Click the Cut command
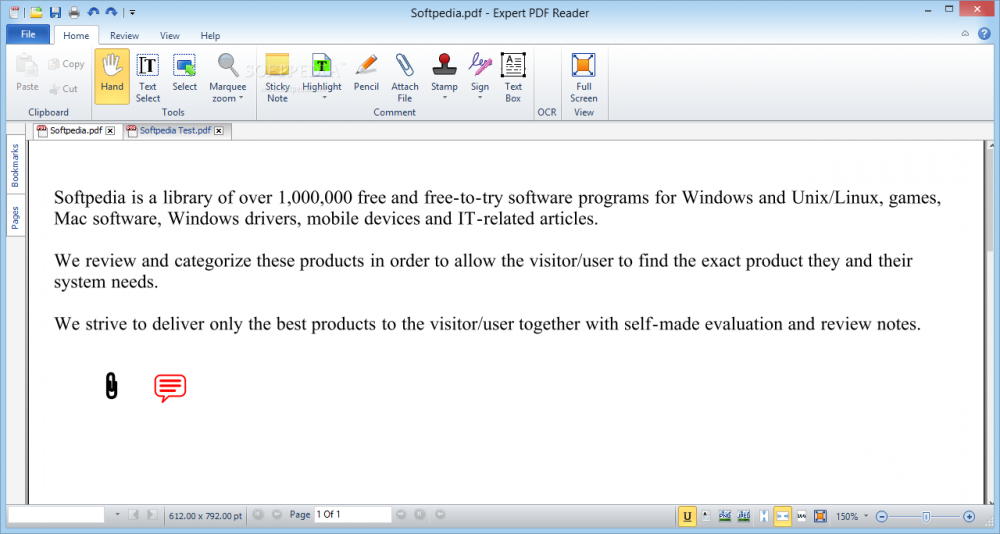Viewport: 1000px width, 534px height. (64, 89)
